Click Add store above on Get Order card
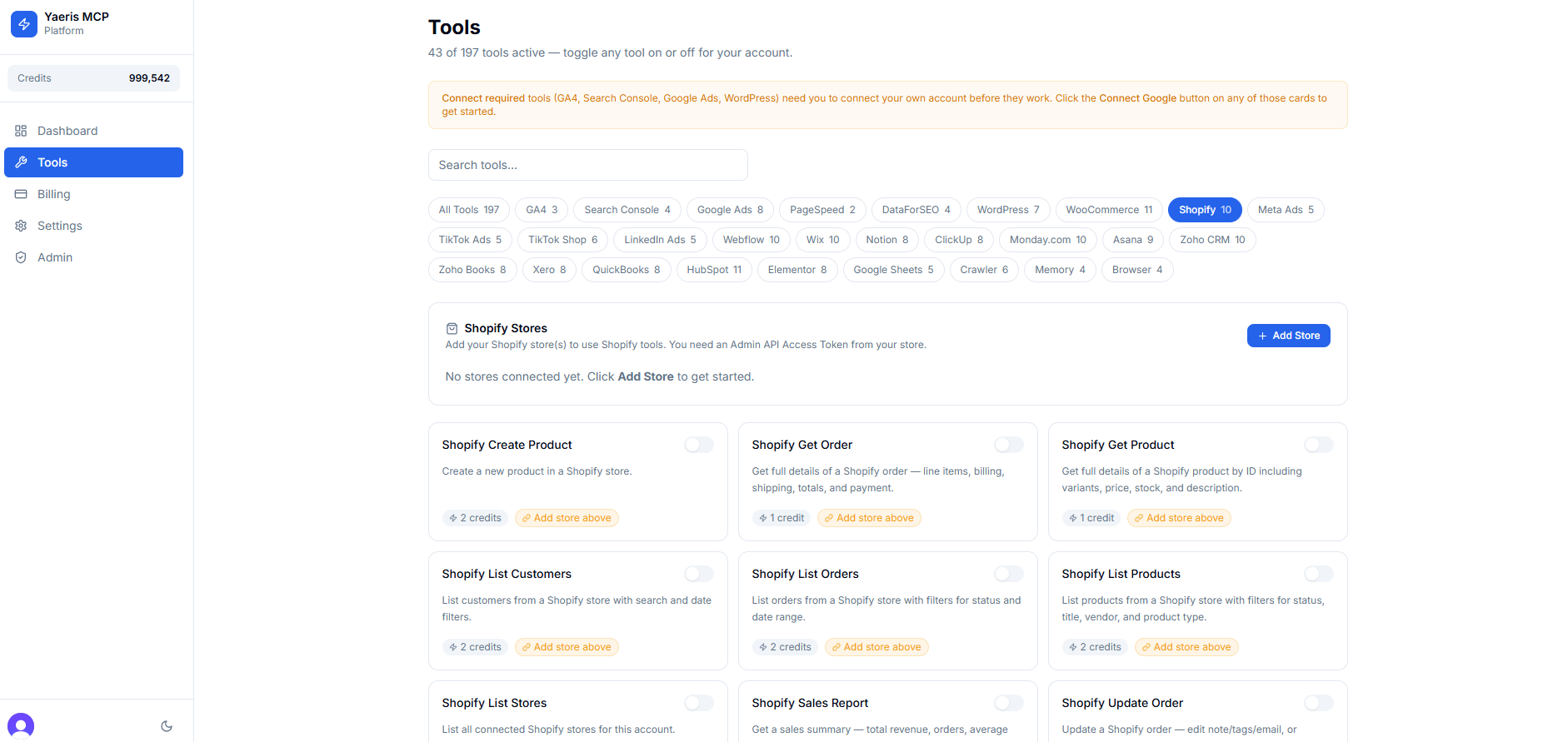This screenshot has height=742, width=1568. click(x=869, y=518)
